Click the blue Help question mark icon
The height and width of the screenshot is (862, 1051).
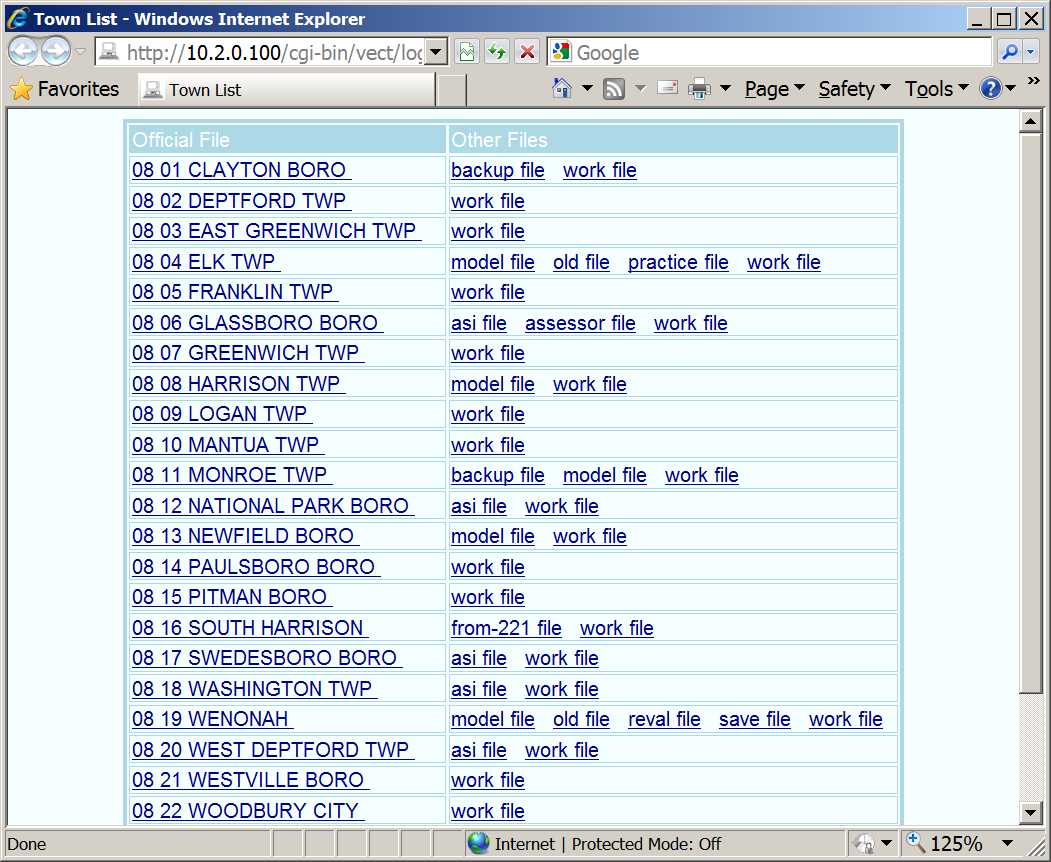990,89
